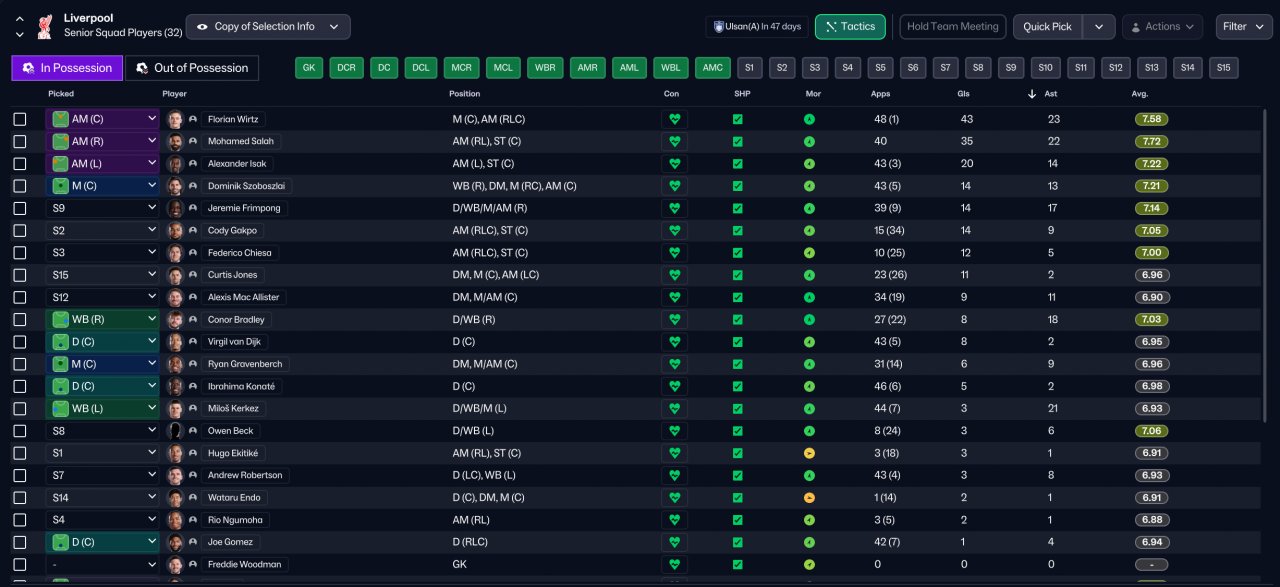Image resolution: width=1280 pixels, height=587 pixels.
Task: Click Miloš Kerkez's condition heart icon
Action: [675, 409]
